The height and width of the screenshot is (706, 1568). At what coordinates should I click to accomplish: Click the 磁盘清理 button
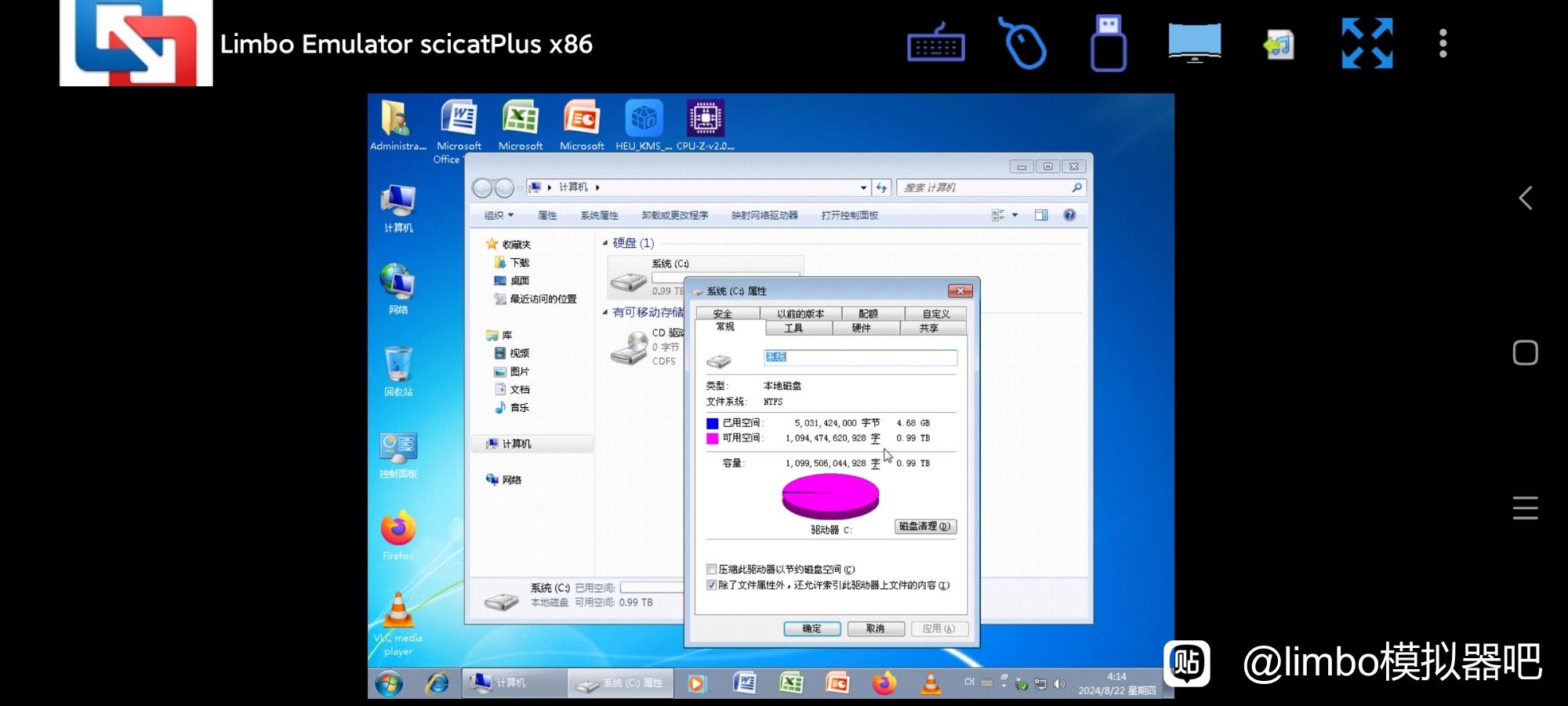click(x=925, y=526)
